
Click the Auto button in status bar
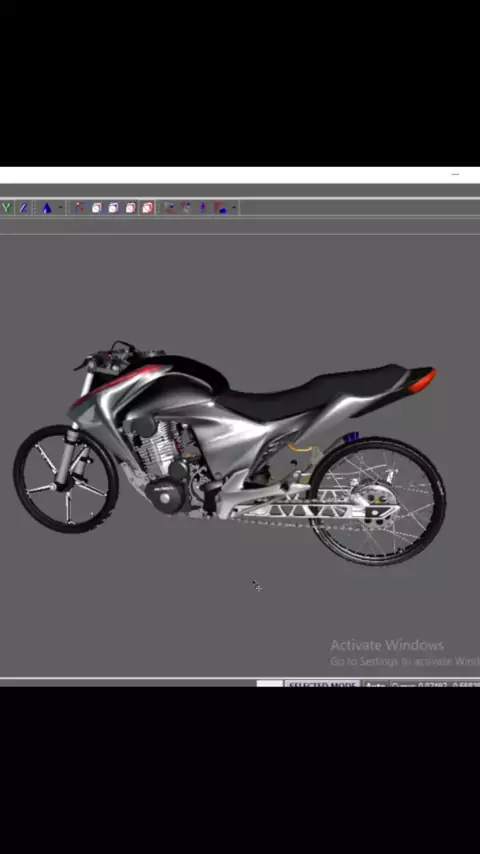point(375,684)
